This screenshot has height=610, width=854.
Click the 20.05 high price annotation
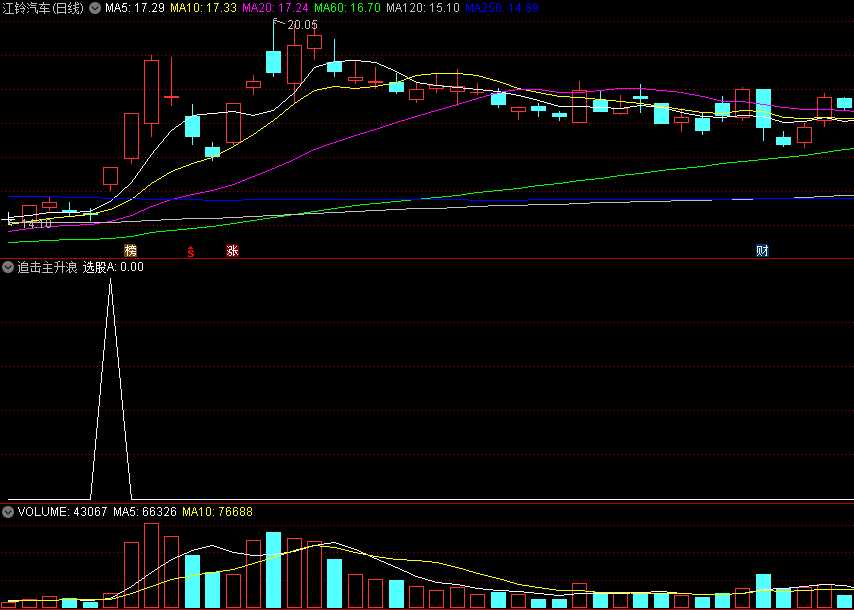click(x=302, y=25)
